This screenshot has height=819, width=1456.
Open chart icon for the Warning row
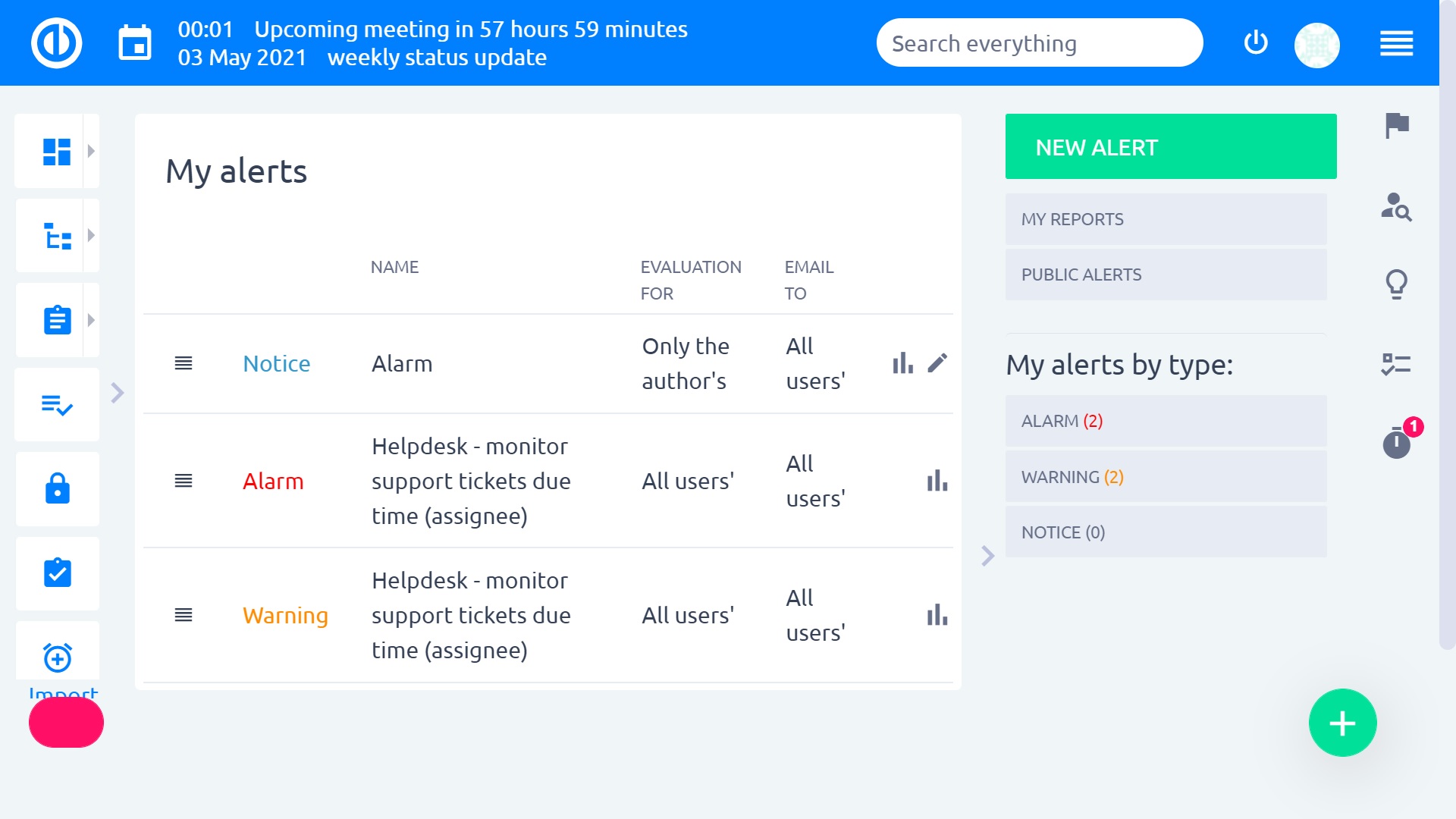[x=937, y=615]
